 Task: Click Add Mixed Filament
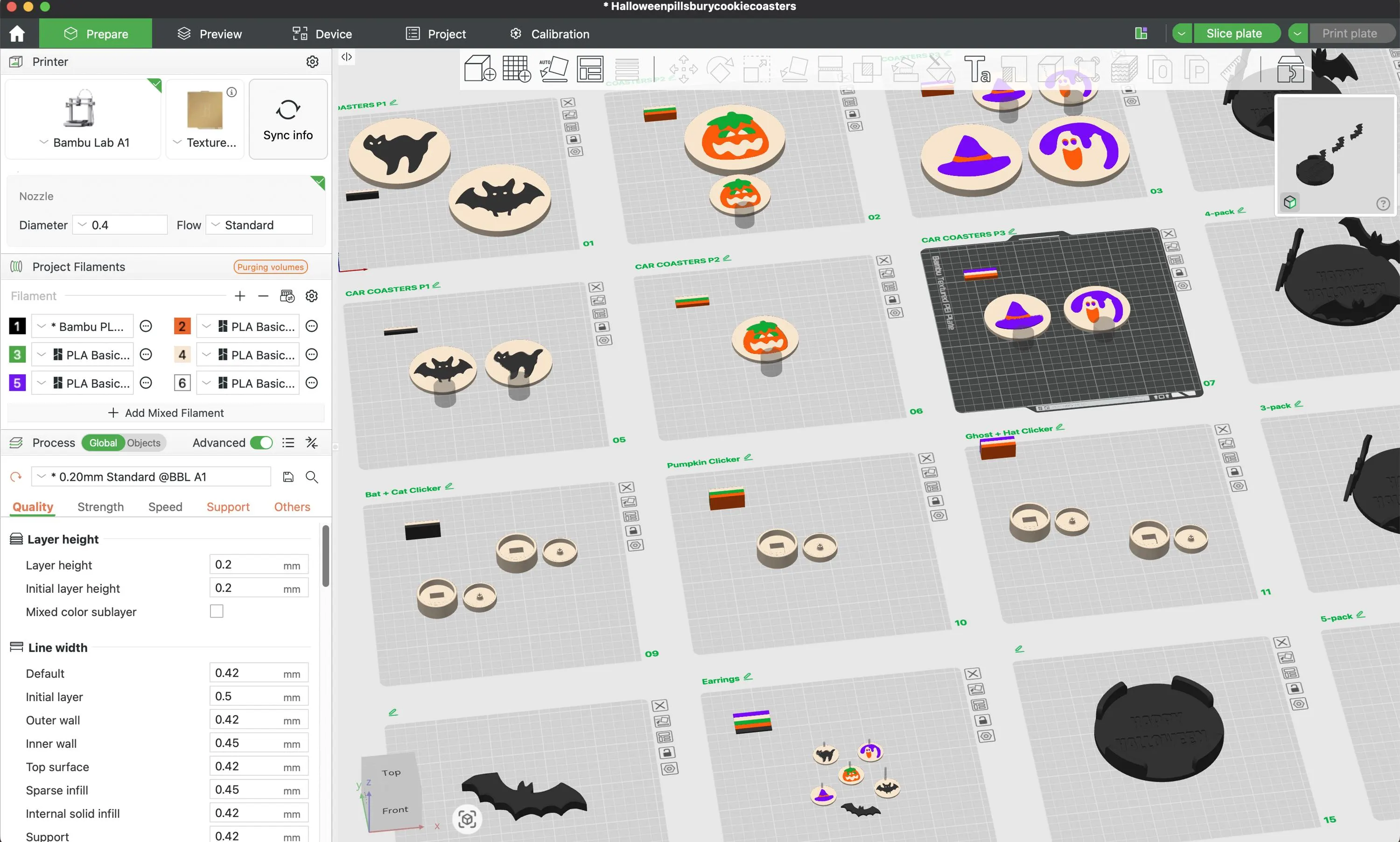166,413
